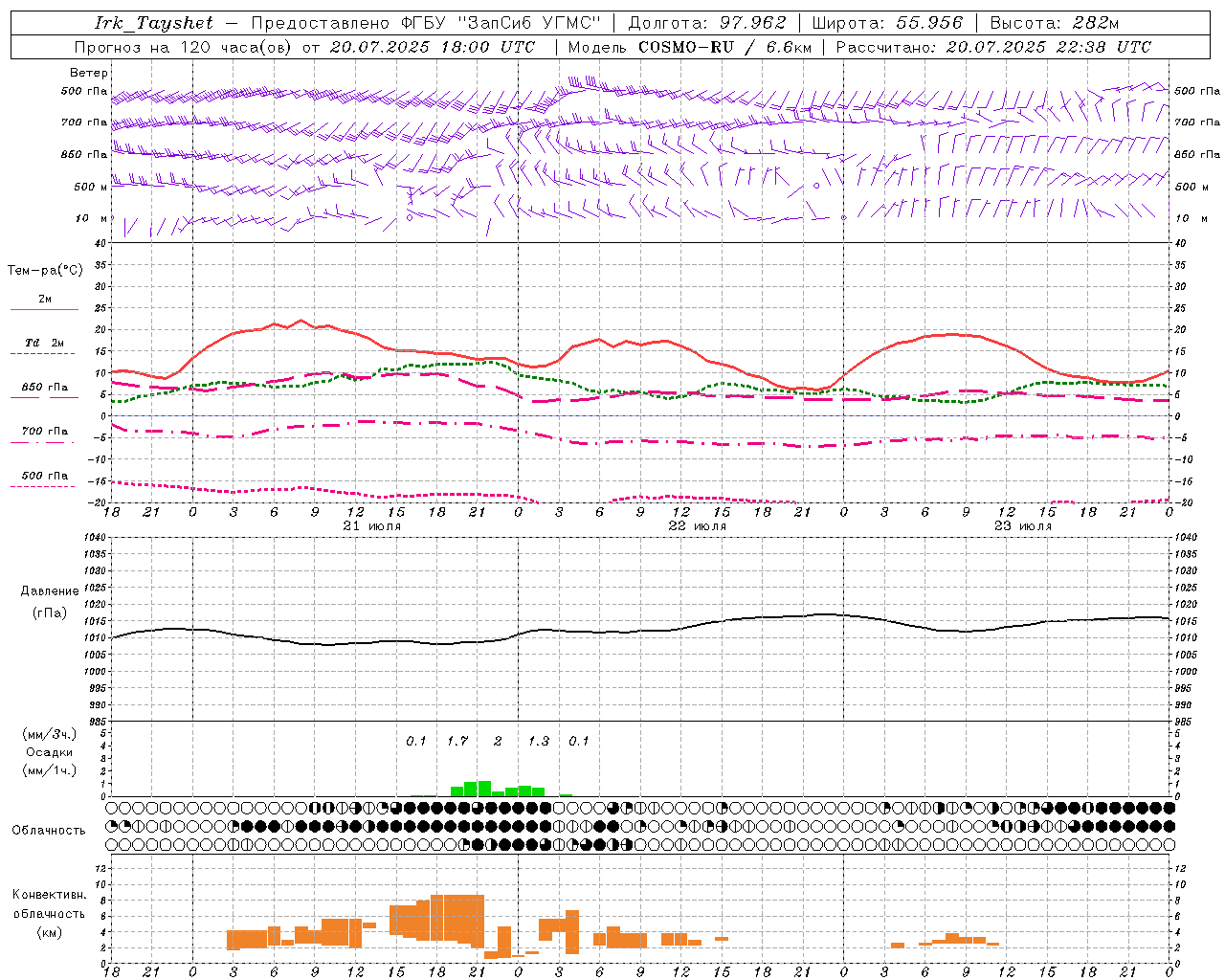Click the Осадки precipitation label
This screenshot has width=1225, height=980.
coord(50,752)
